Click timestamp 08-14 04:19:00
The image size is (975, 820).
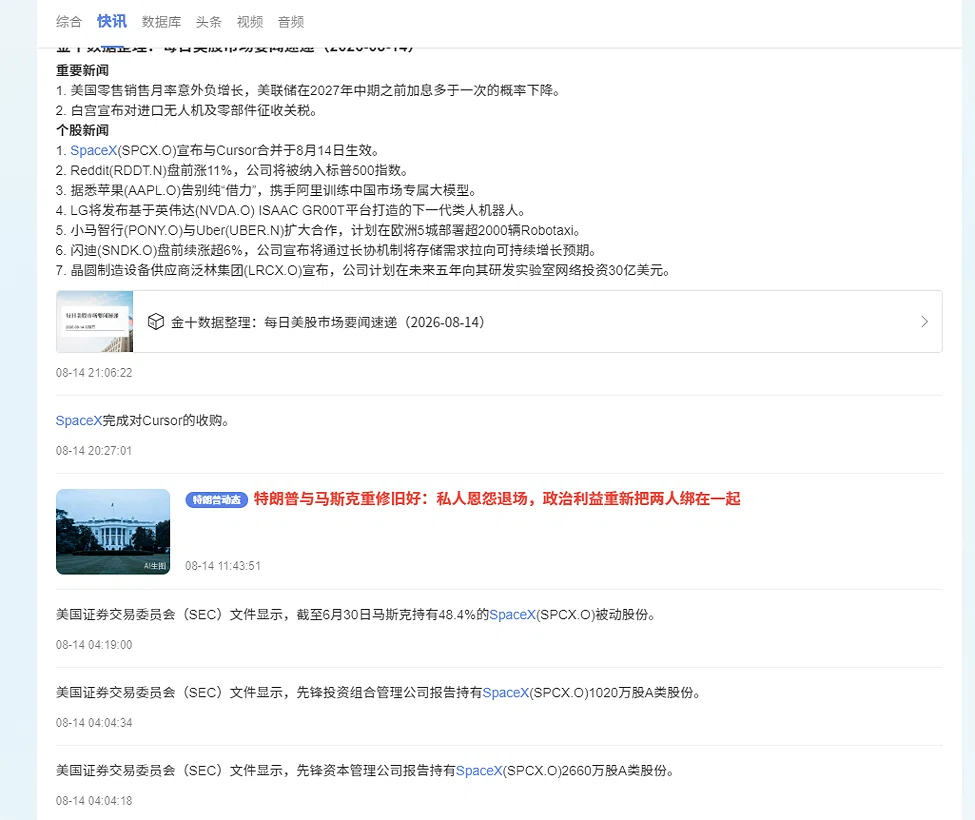pos(94,645)
